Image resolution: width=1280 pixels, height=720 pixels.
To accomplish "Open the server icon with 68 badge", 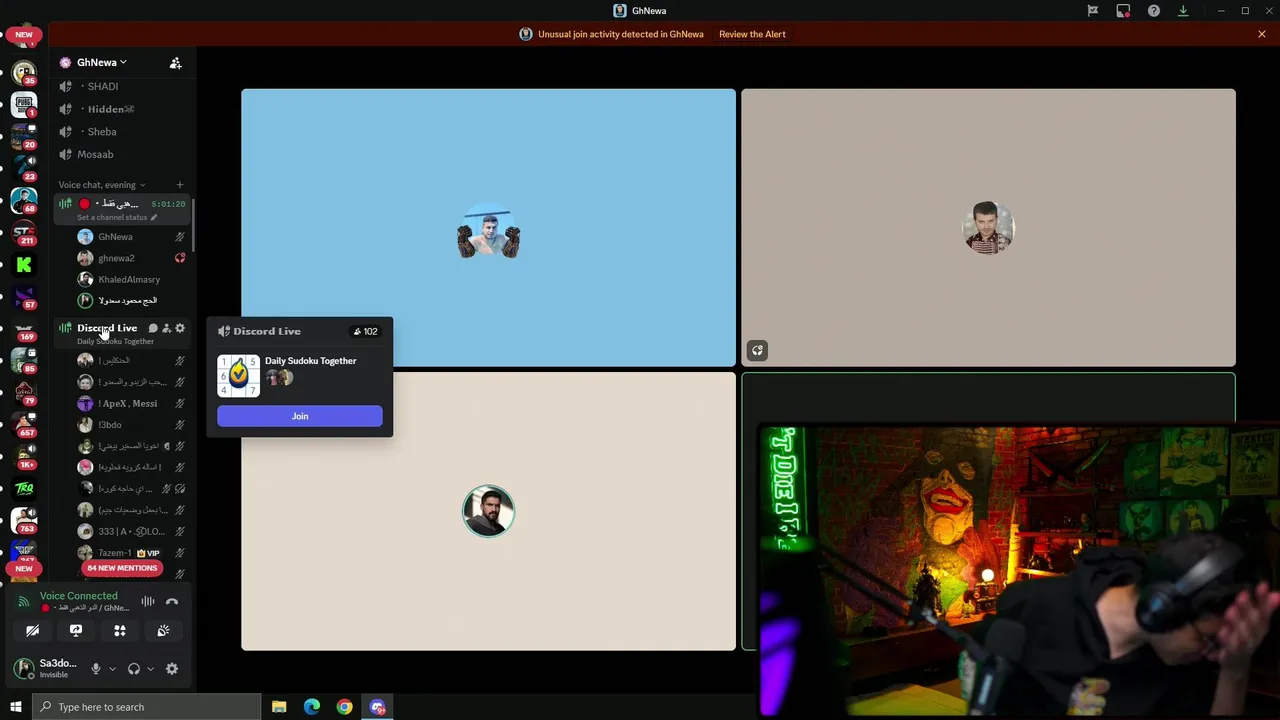I will pos(24,200).
